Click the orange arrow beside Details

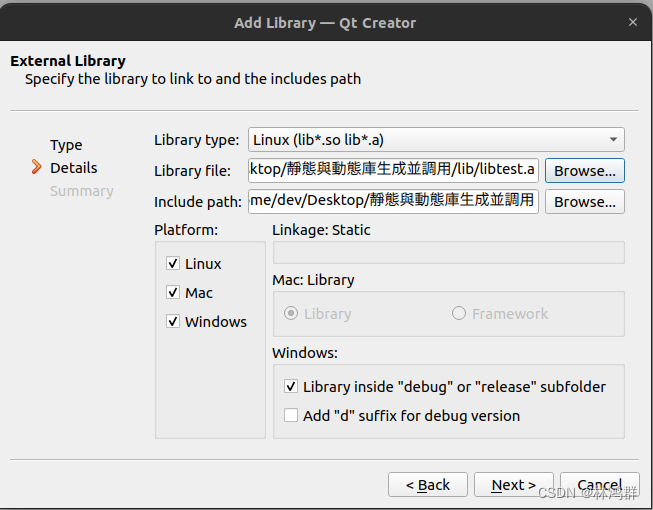pyautogui.click(x=37, y=167)
